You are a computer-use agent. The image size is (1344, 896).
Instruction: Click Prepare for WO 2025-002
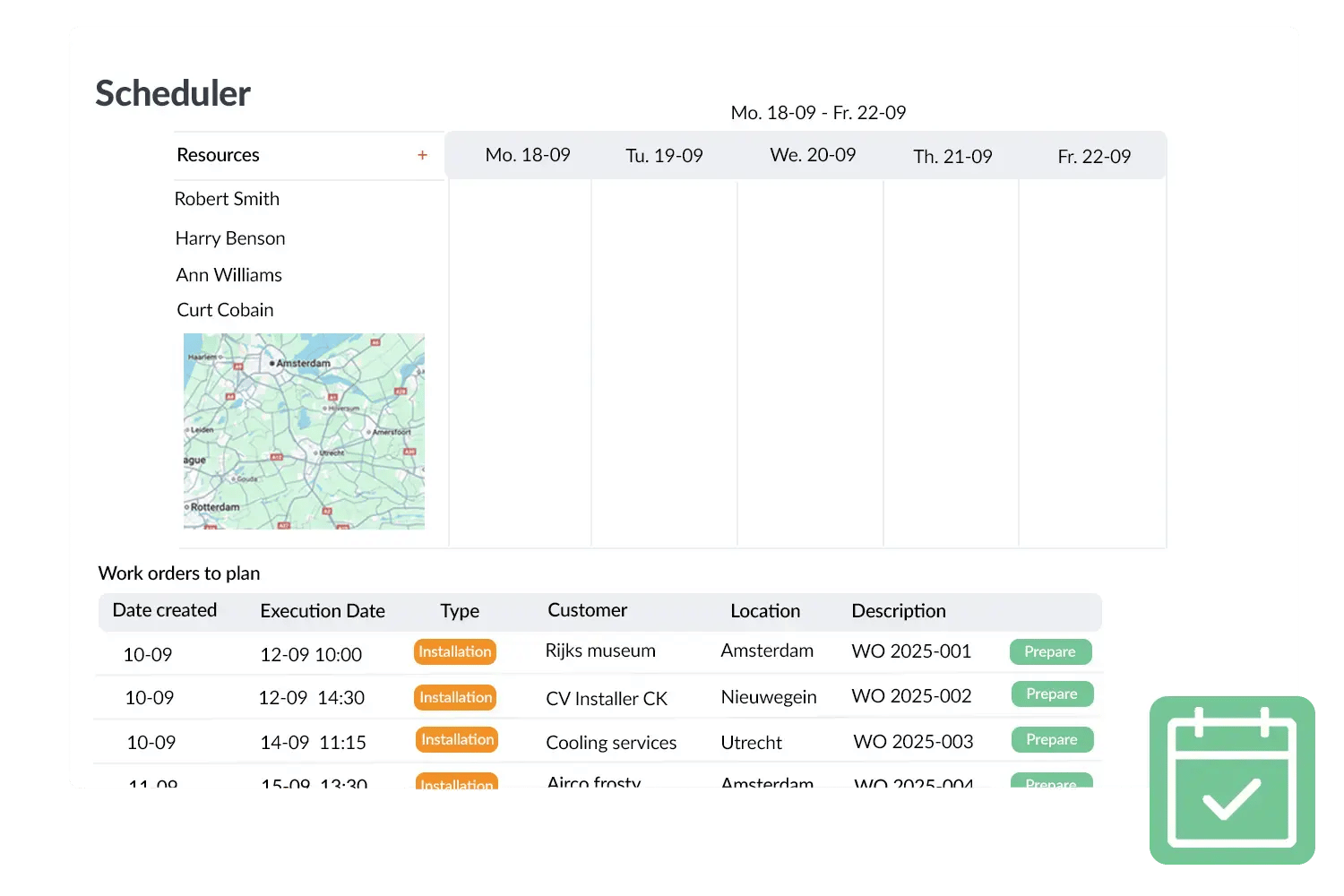point(1052,694)
